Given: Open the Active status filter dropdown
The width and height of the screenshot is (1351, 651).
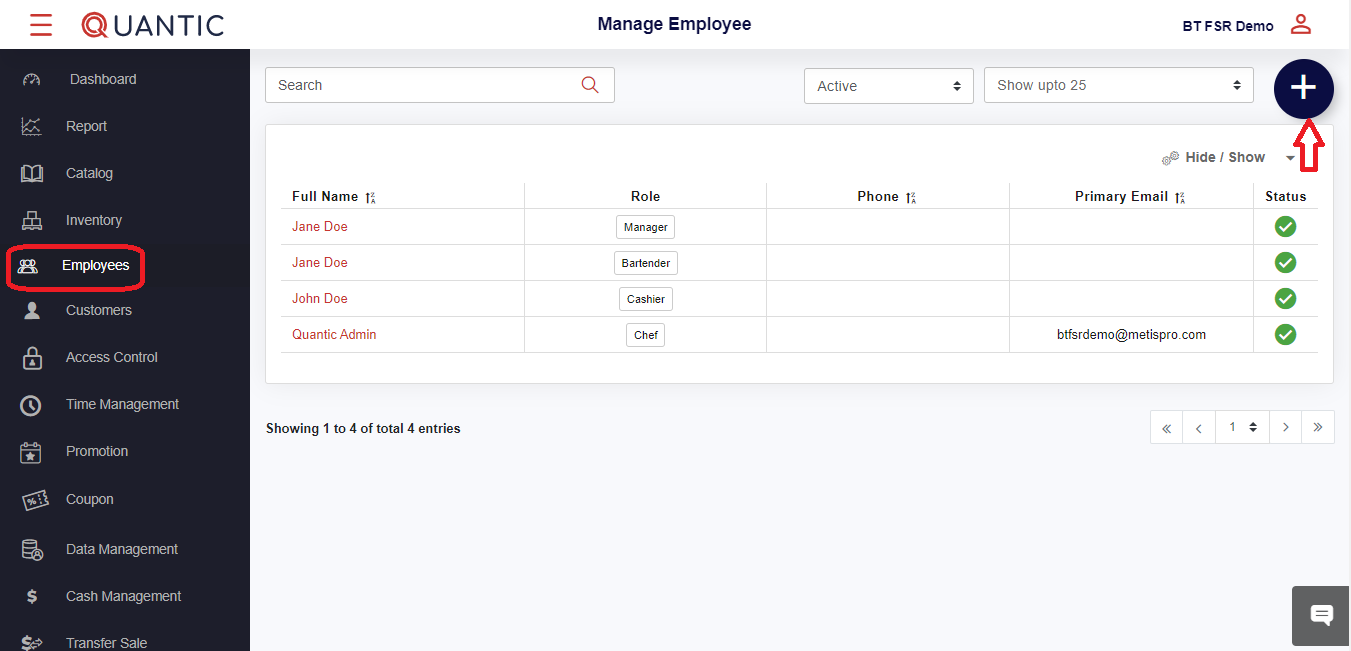Looking at the screenshot, I should pos(887,85).
